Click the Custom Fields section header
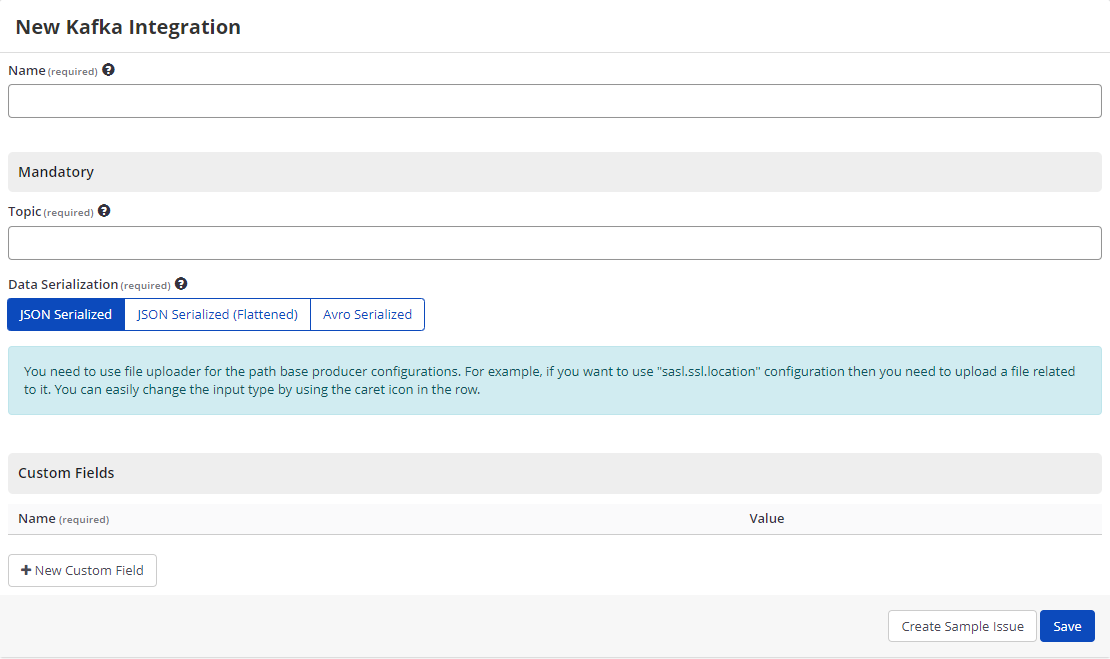 (66, 471)
